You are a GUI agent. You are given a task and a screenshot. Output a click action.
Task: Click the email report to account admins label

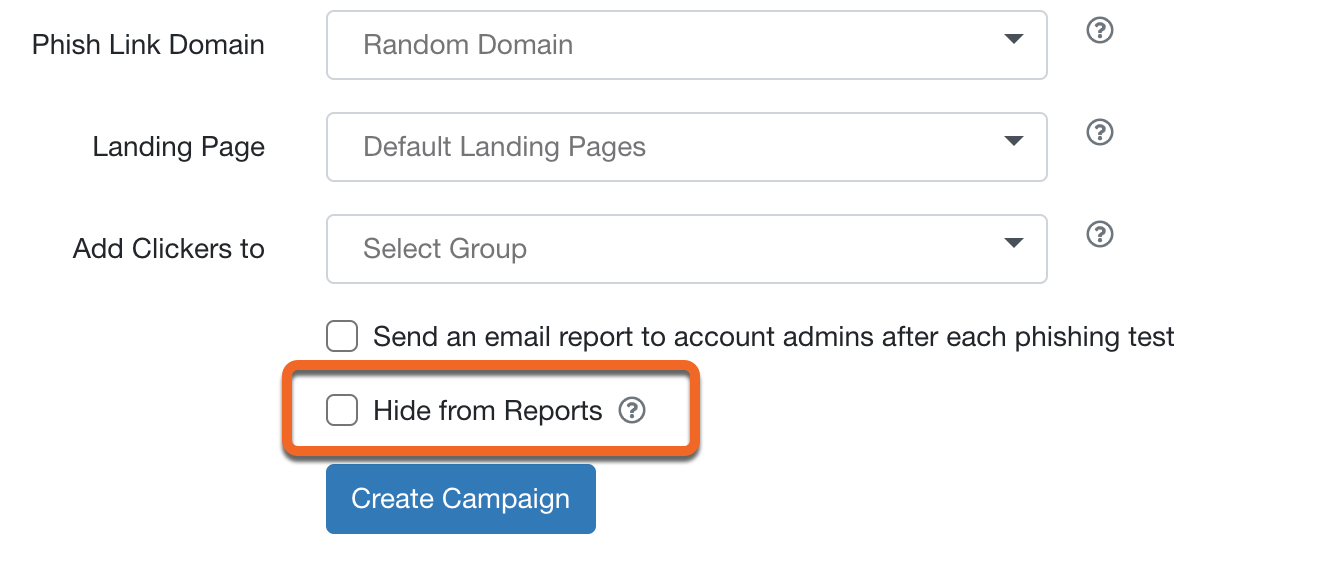(x=774, y=337)
